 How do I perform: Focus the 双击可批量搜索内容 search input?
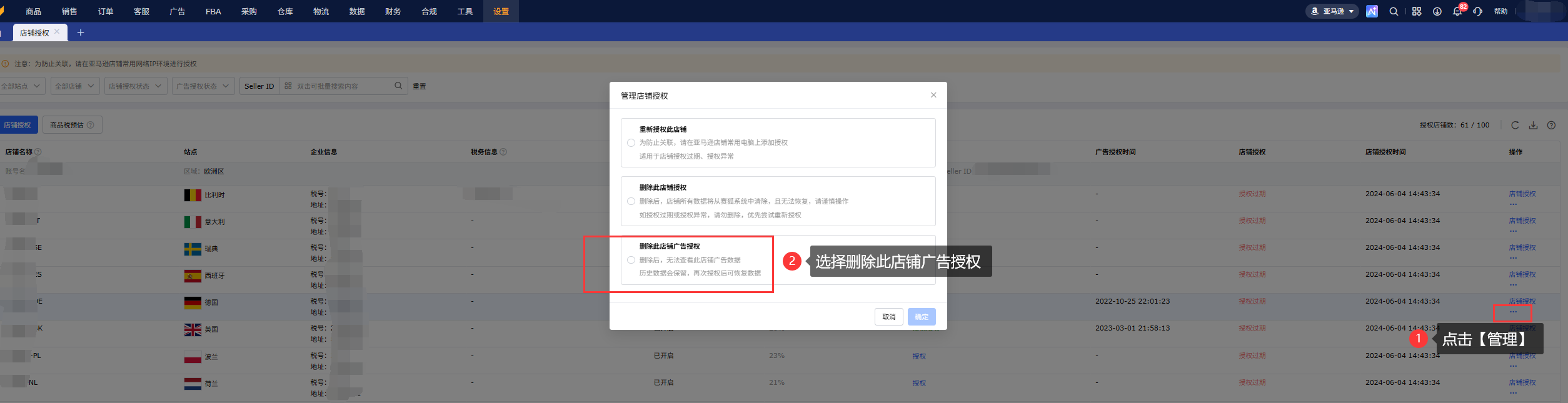pos(343,86)
